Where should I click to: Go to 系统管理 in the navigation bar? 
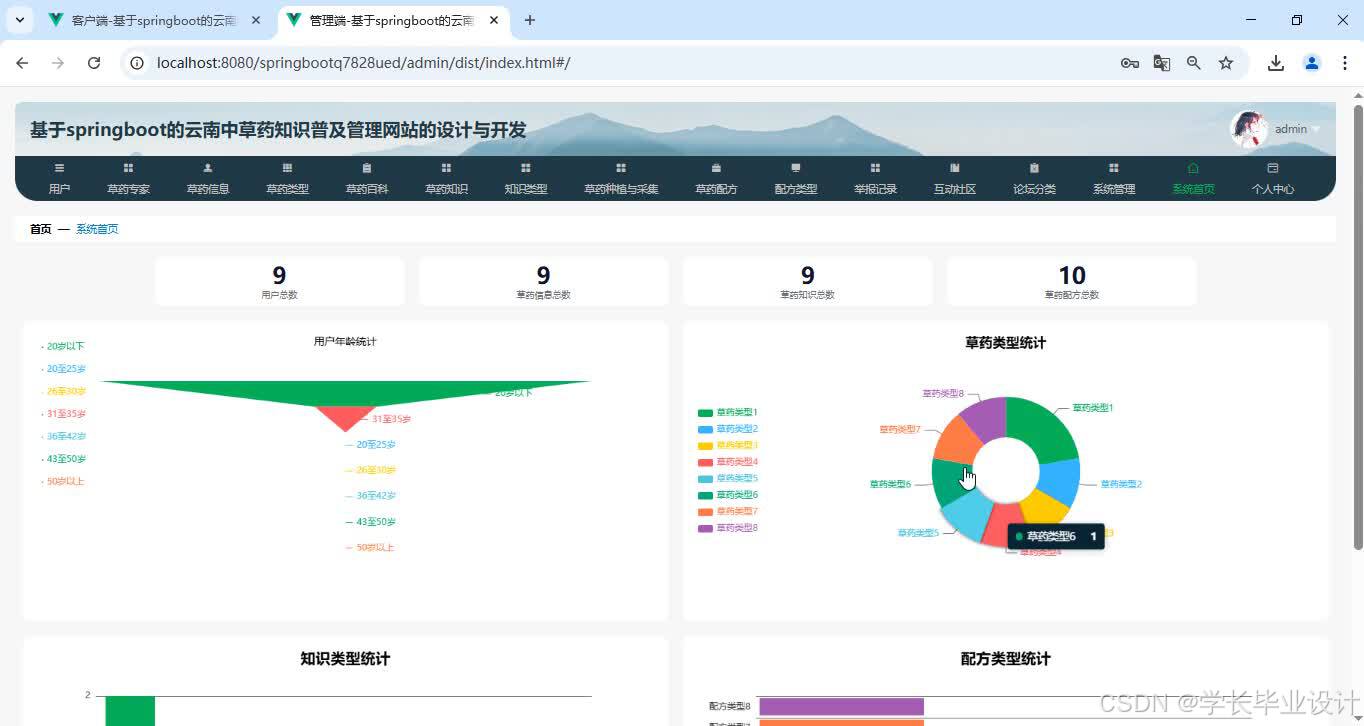point(1114,179)
